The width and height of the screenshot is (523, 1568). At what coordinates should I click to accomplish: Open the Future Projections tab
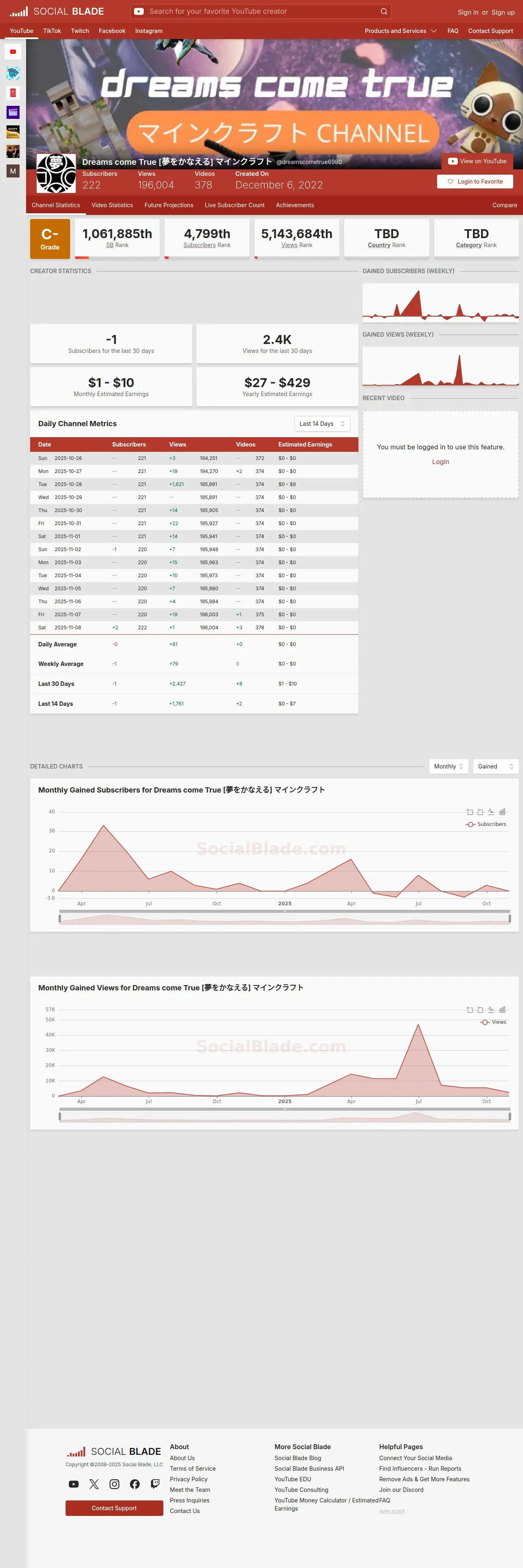(x=169, y=205)
